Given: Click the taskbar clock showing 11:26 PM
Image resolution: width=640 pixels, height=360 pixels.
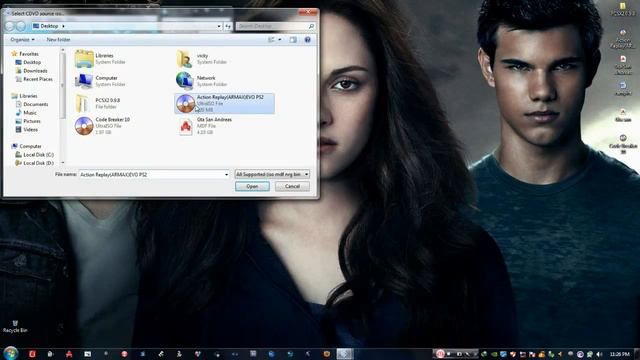Looking at the screenshot, I should coord(620,354).
